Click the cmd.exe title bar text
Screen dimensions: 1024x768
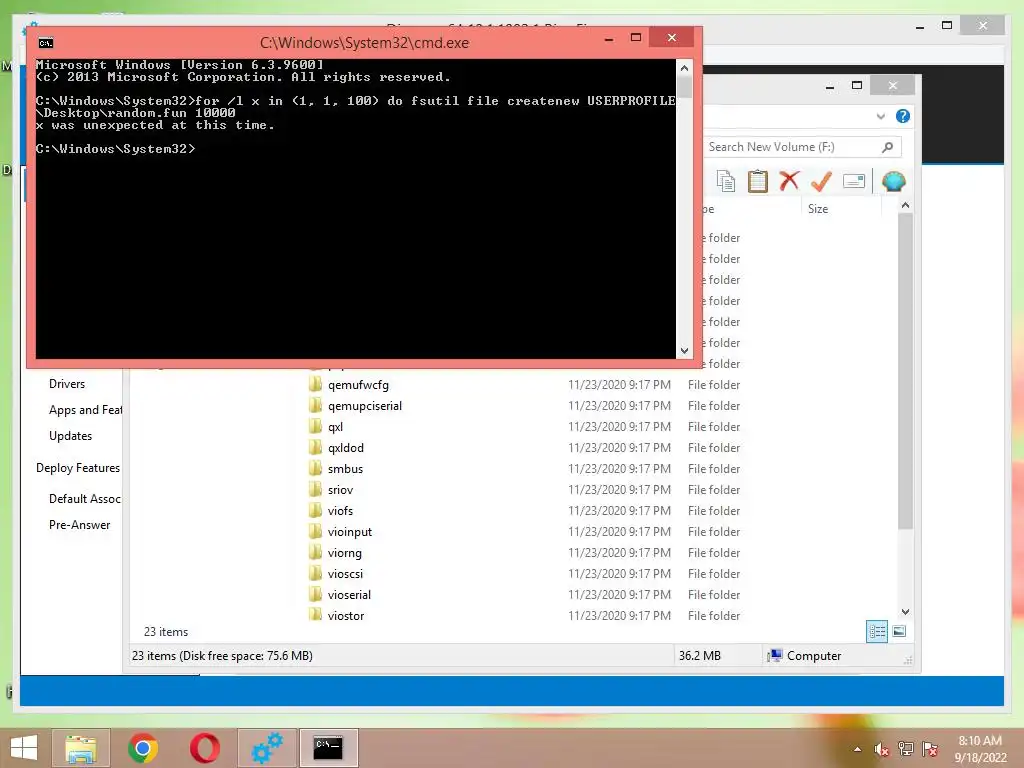[x=364, y=43]
